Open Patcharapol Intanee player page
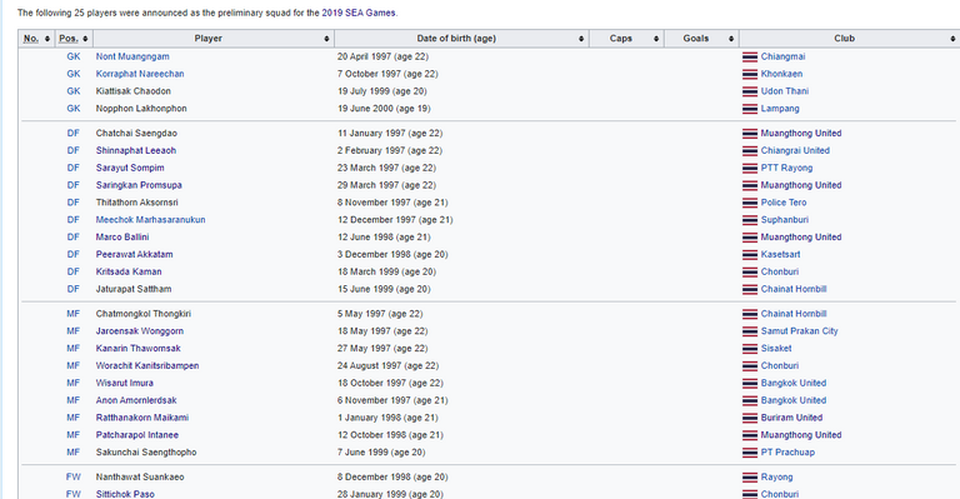 (x=137, y=435)
